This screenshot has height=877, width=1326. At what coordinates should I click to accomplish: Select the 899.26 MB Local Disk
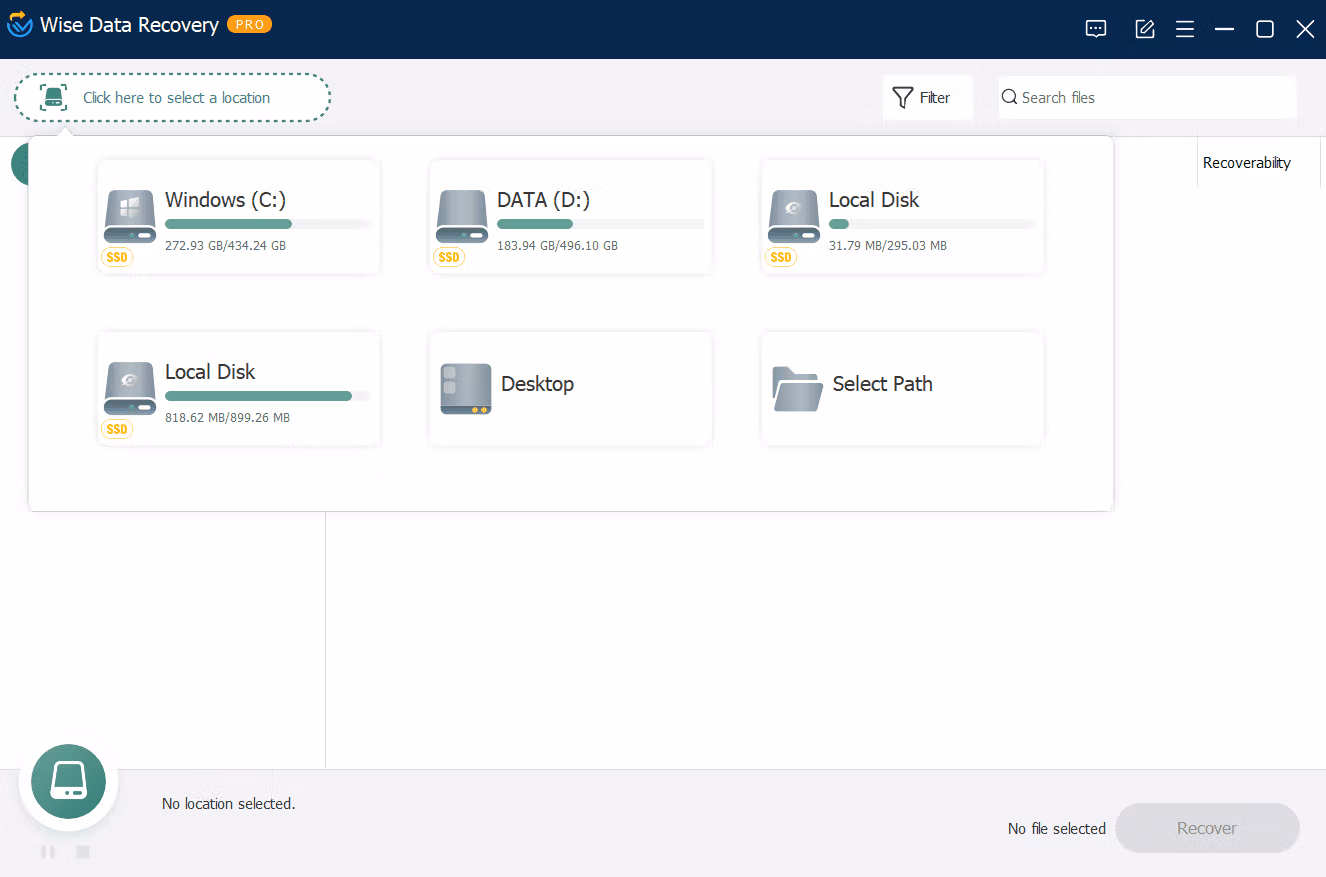click(239, 389)
